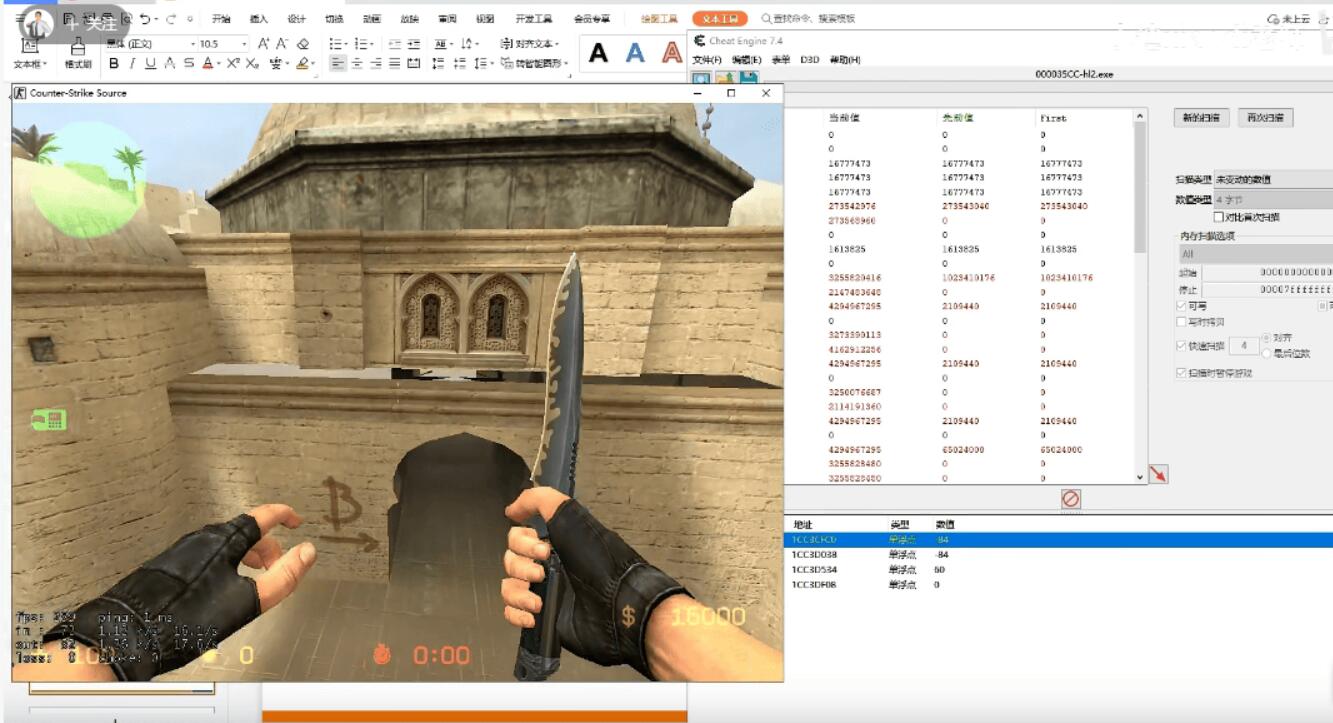
Task: Toggle 可写 checkbox
Action: coord(1181,306)
